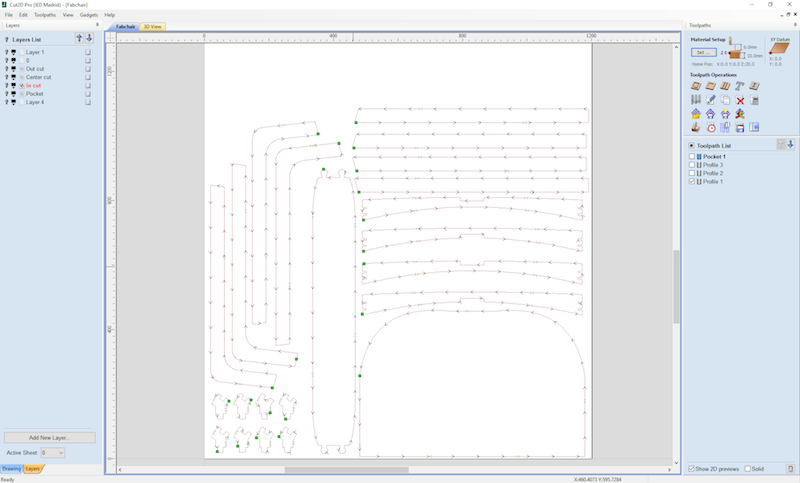Open color dropdown for In cut layer
This screenshot has width=800, height=483.
click(x=14, y=86)
